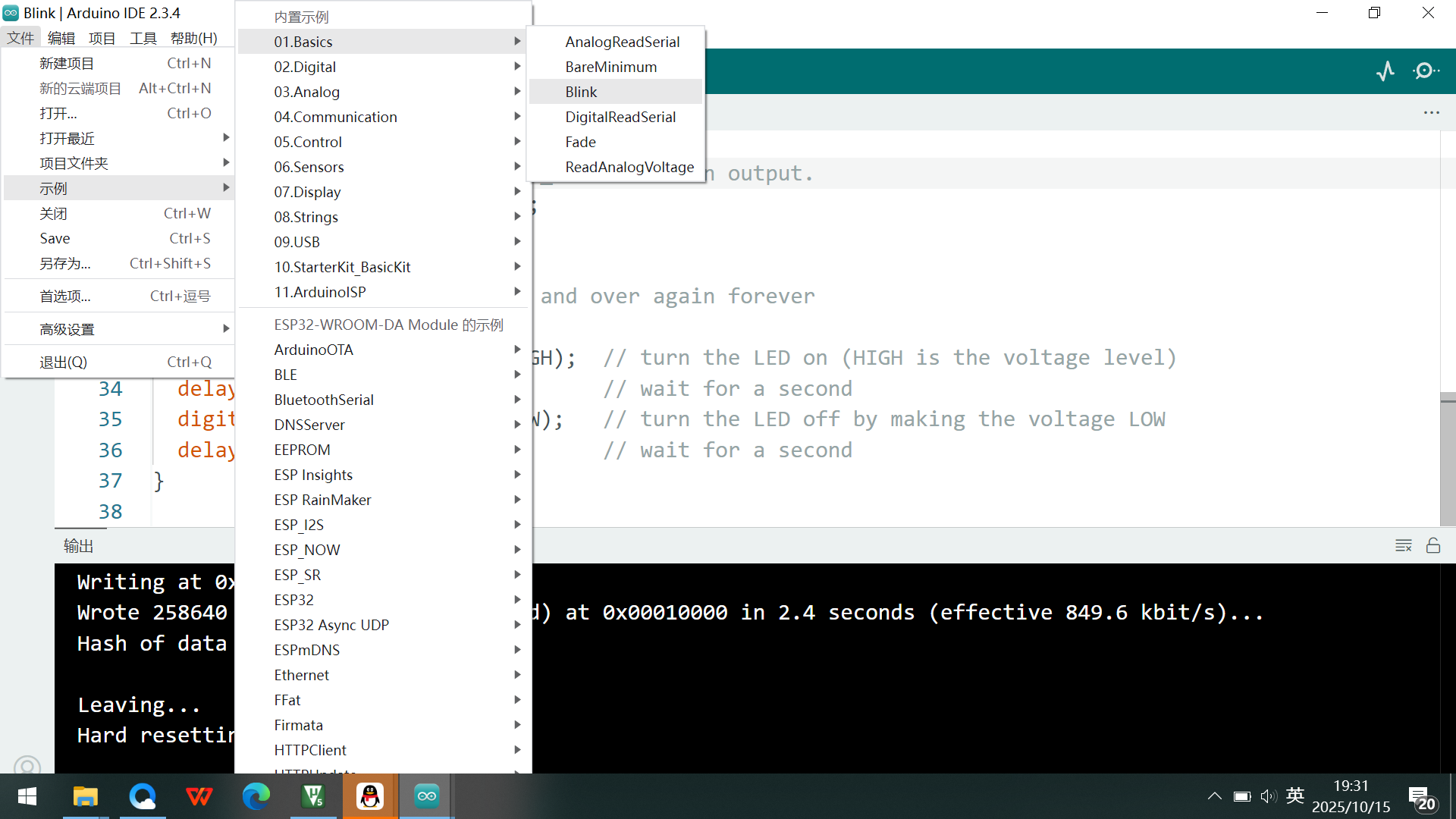Click the editor tab three-dots menu

point(1431,113)
